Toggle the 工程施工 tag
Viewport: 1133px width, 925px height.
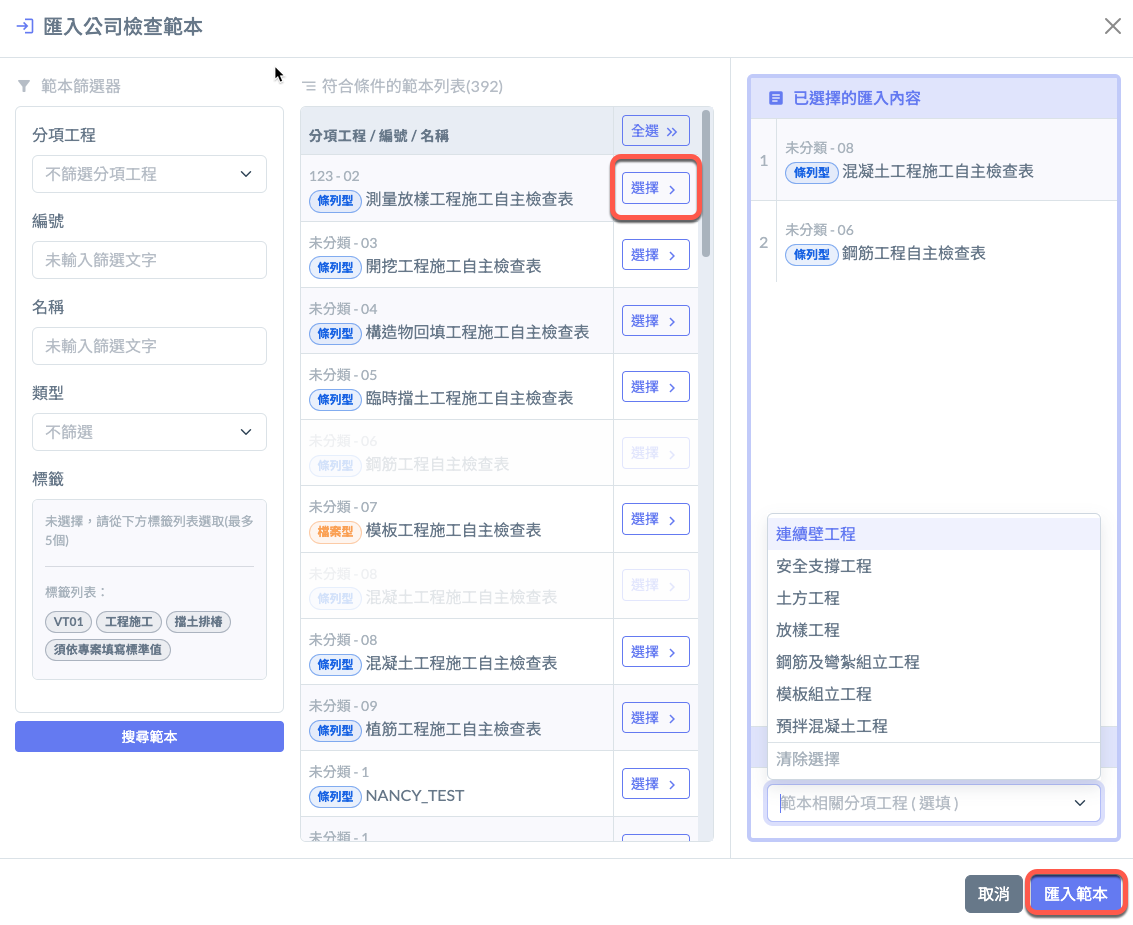128,622
